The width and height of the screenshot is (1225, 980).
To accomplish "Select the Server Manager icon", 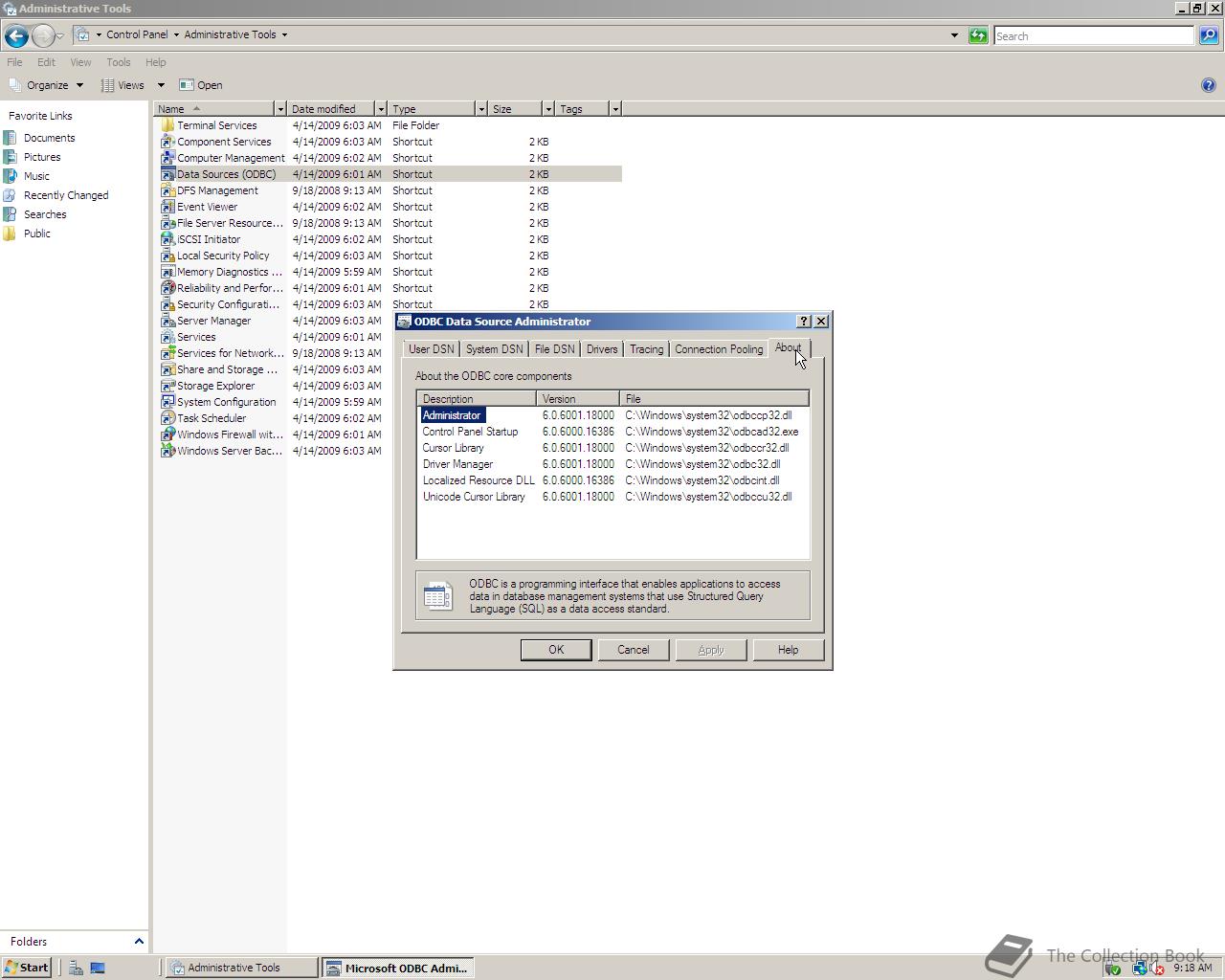I will click(167, 321).
